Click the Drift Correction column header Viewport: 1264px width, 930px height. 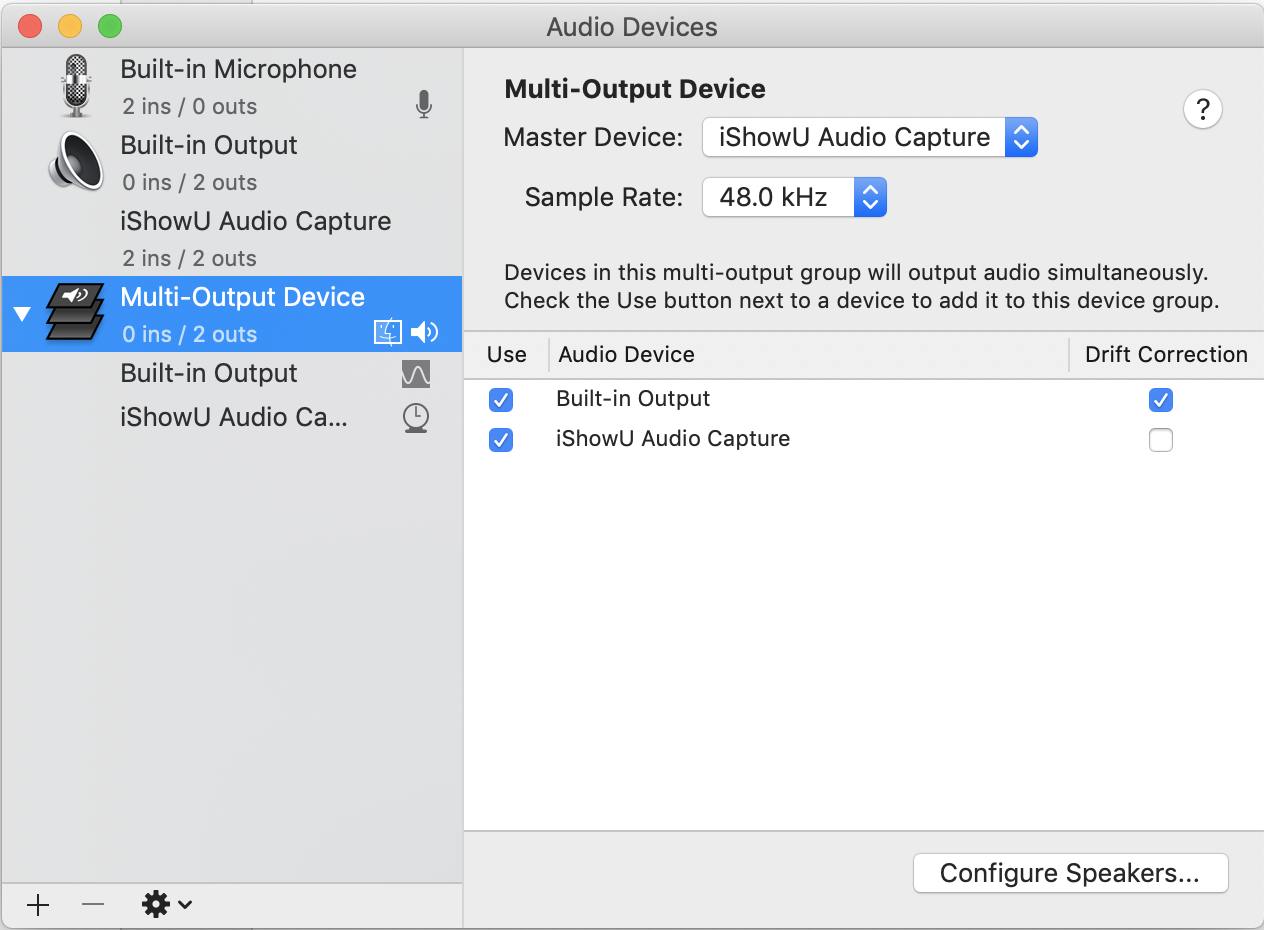[x=1166, y=355]
